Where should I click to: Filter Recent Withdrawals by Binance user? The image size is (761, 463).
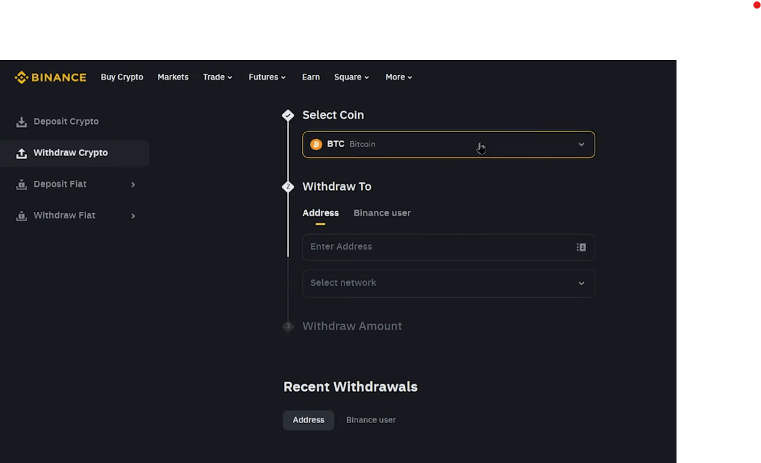(371, 420)
